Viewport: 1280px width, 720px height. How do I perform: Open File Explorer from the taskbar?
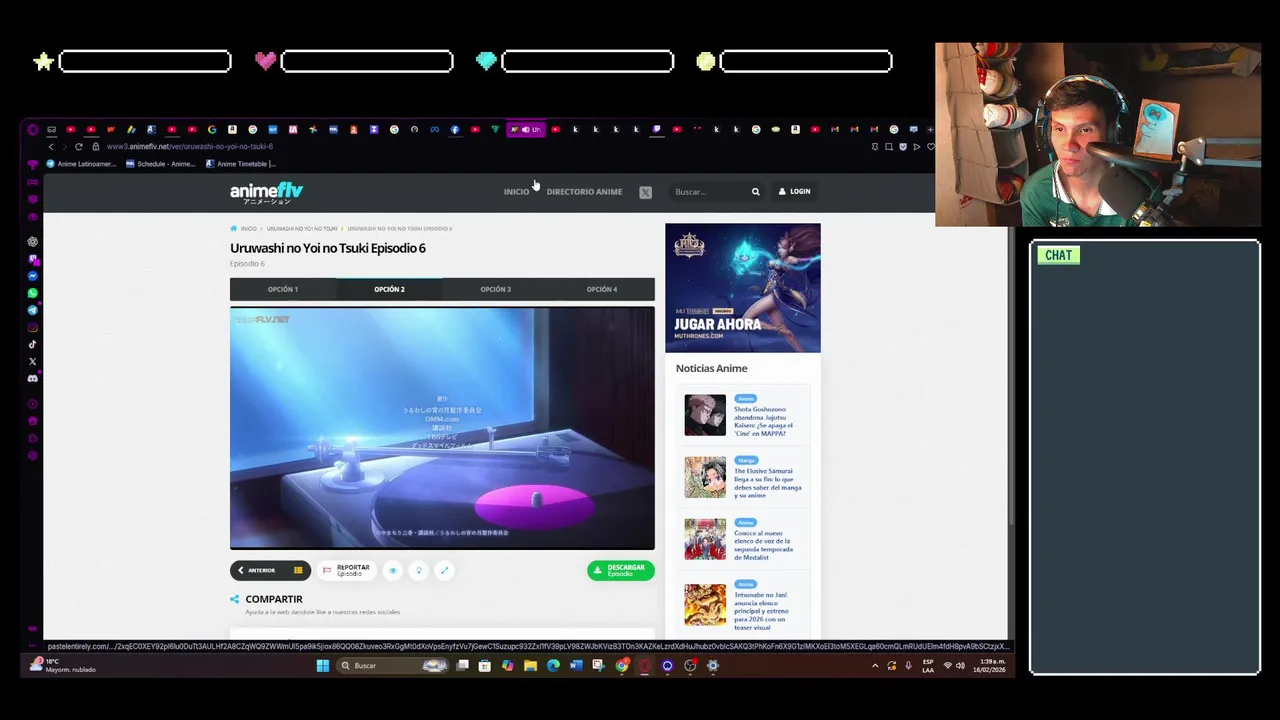tap(530, 666)
